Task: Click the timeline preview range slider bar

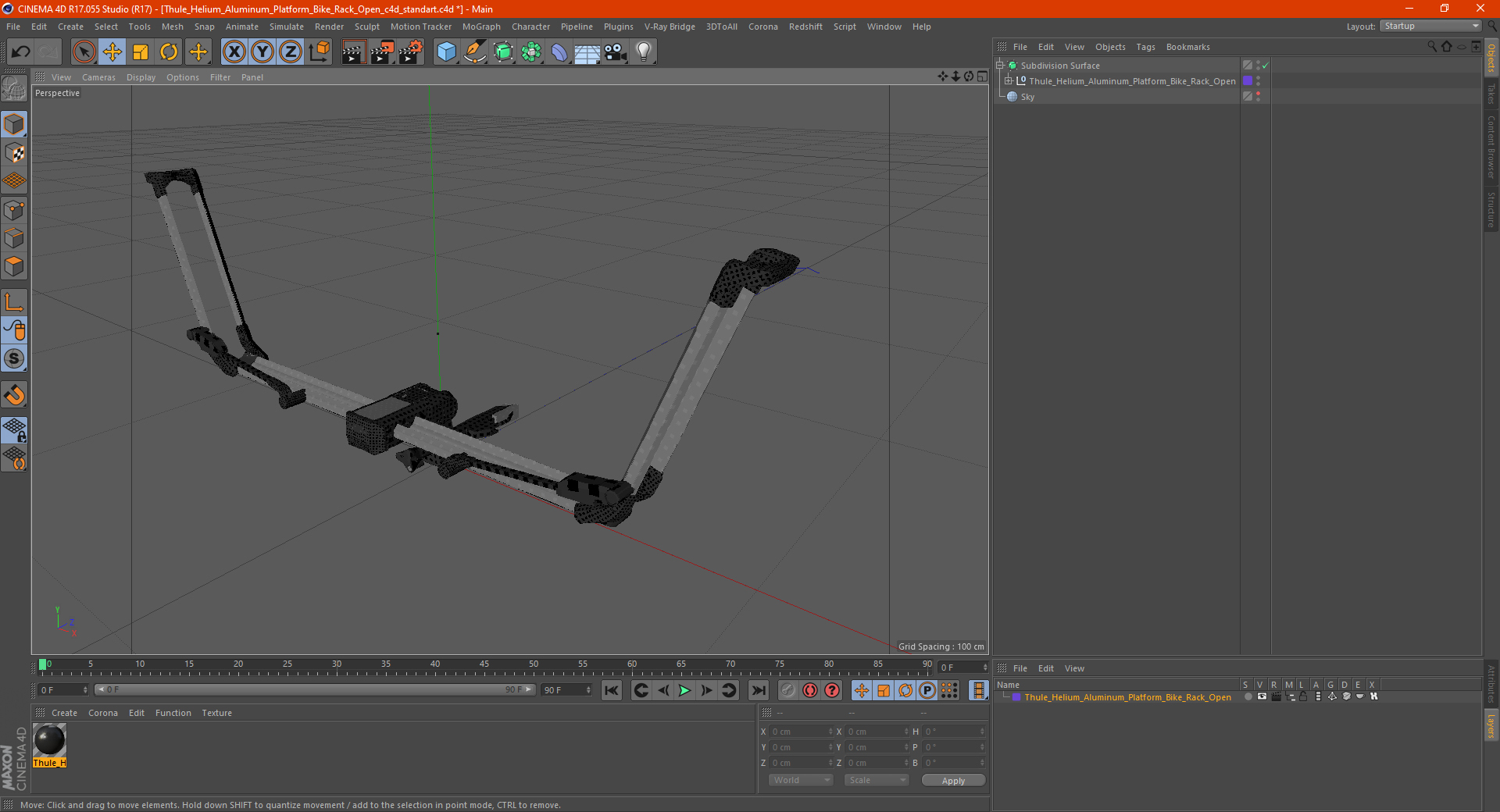Action: point(315,689)
